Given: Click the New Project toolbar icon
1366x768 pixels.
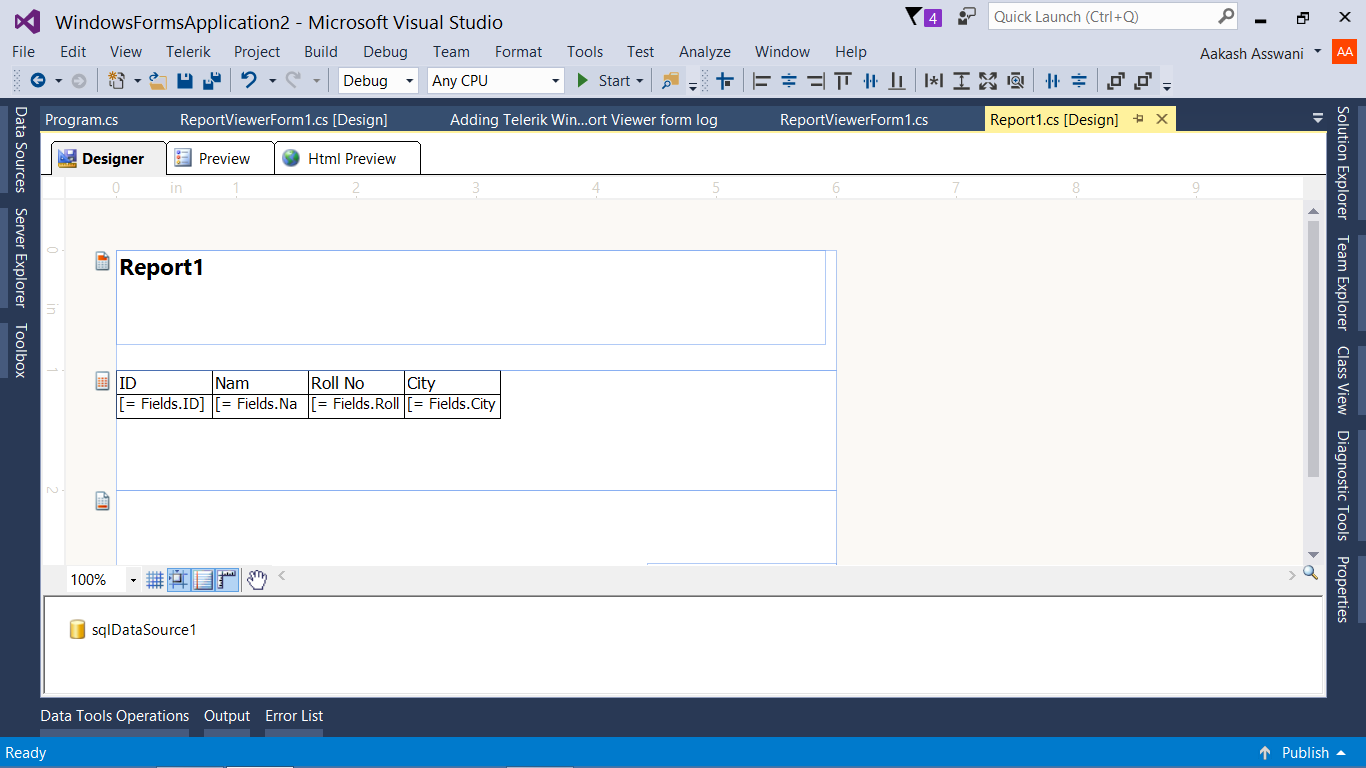Looking at the screenshot, I should tap(116, 81).
